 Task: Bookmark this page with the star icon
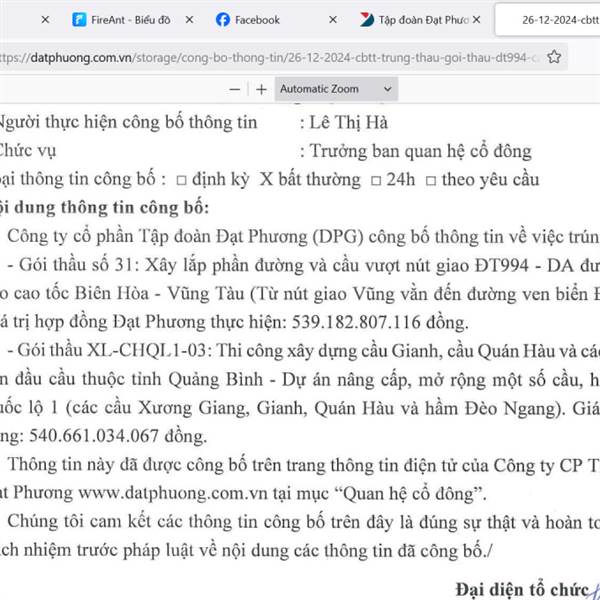pyautogui.click(x=554, y=57)
